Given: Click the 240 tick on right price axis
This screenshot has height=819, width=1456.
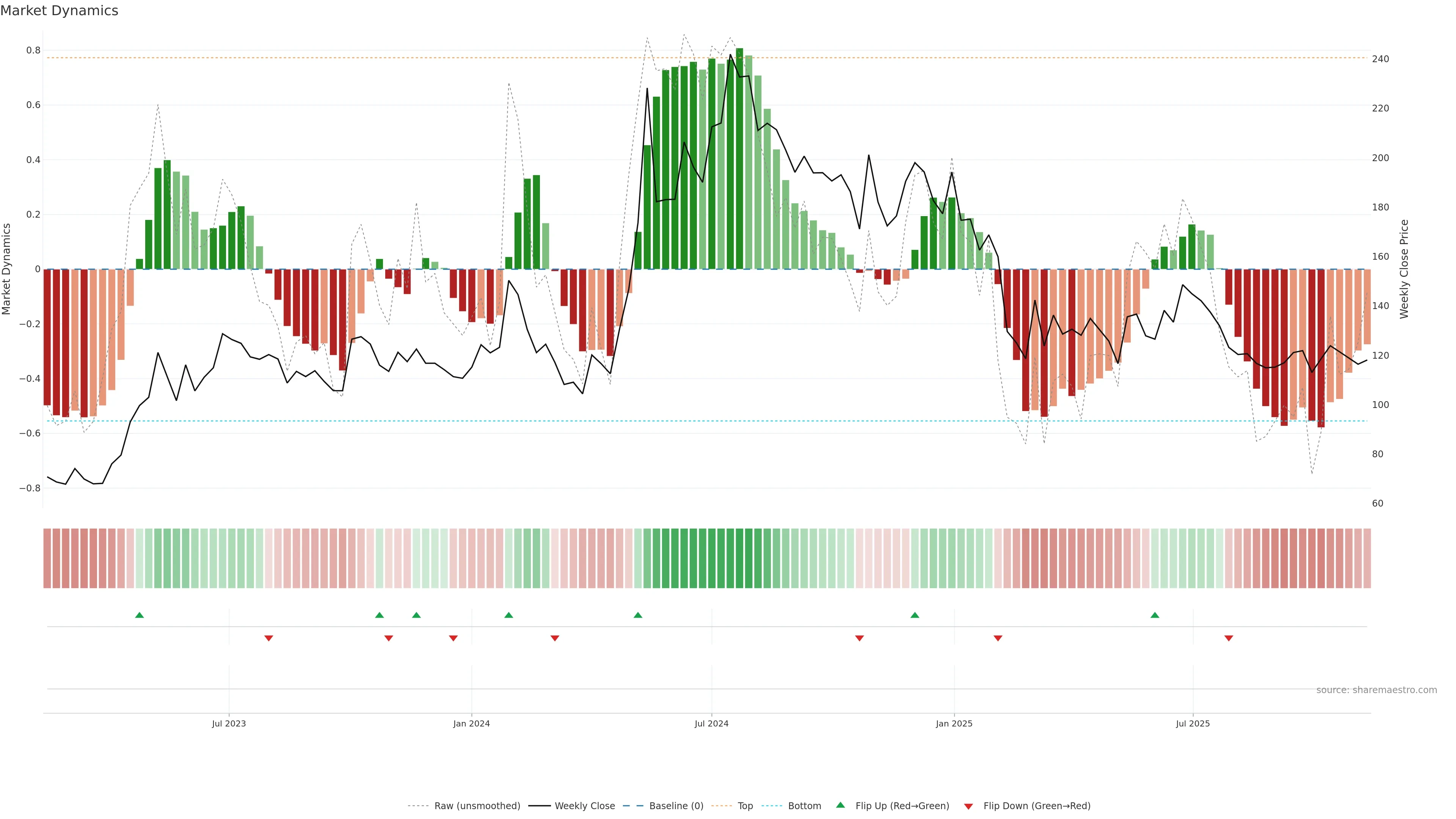Looking at the screenshot, I should coord(1380,59).
